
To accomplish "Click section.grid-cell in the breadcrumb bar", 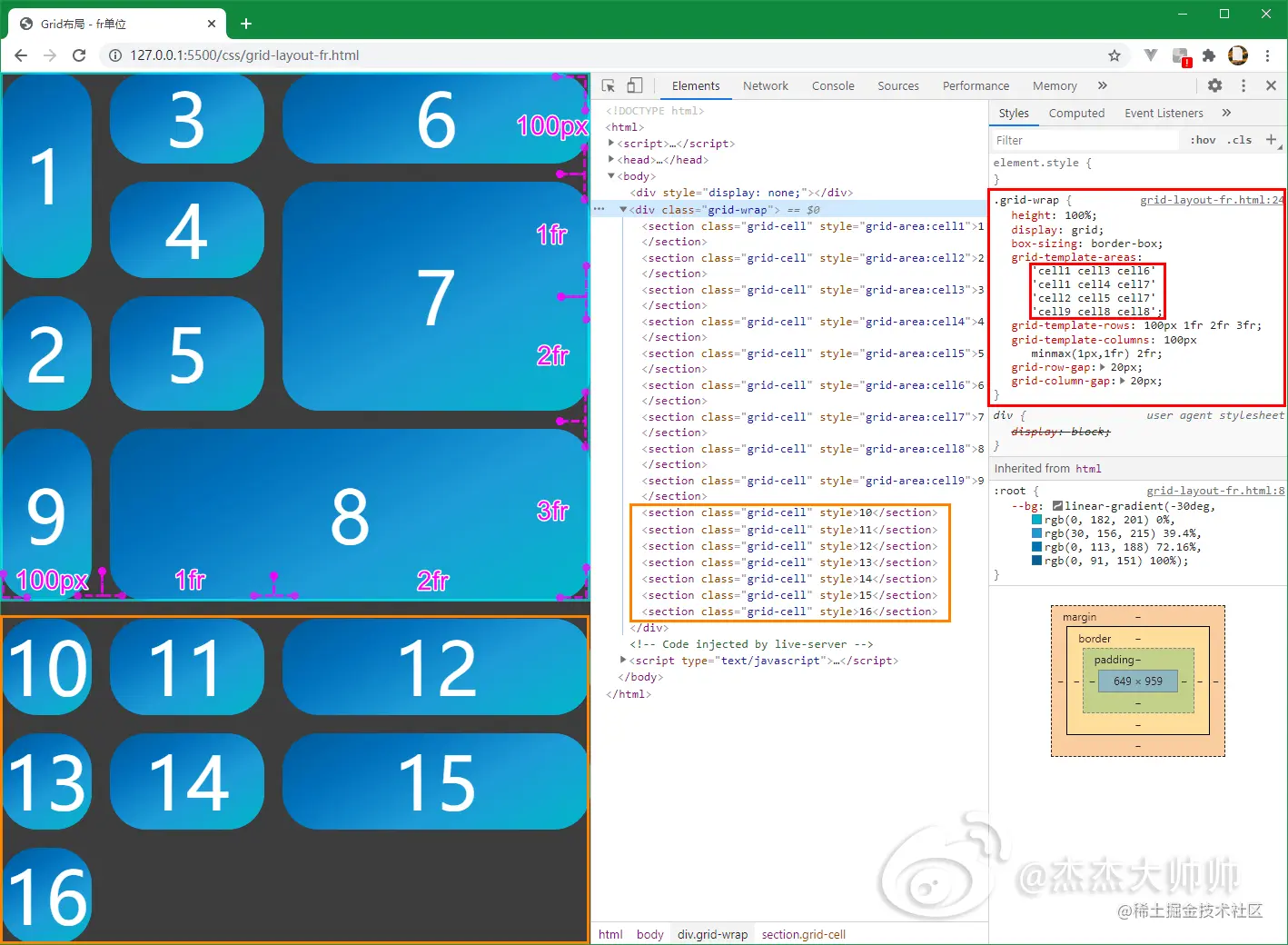I will point(803,934).
